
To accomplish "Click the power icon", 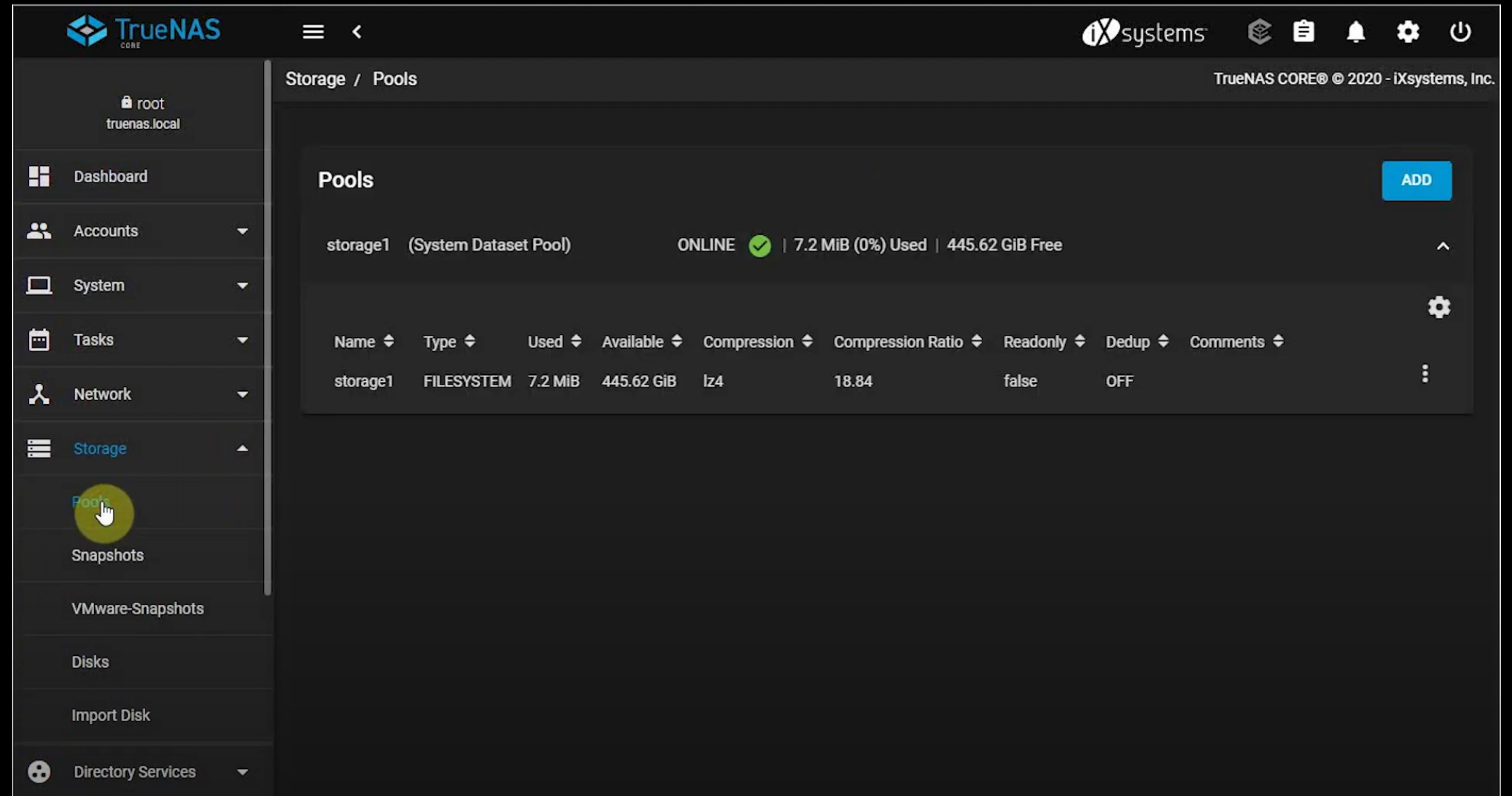I will 1459,32.
